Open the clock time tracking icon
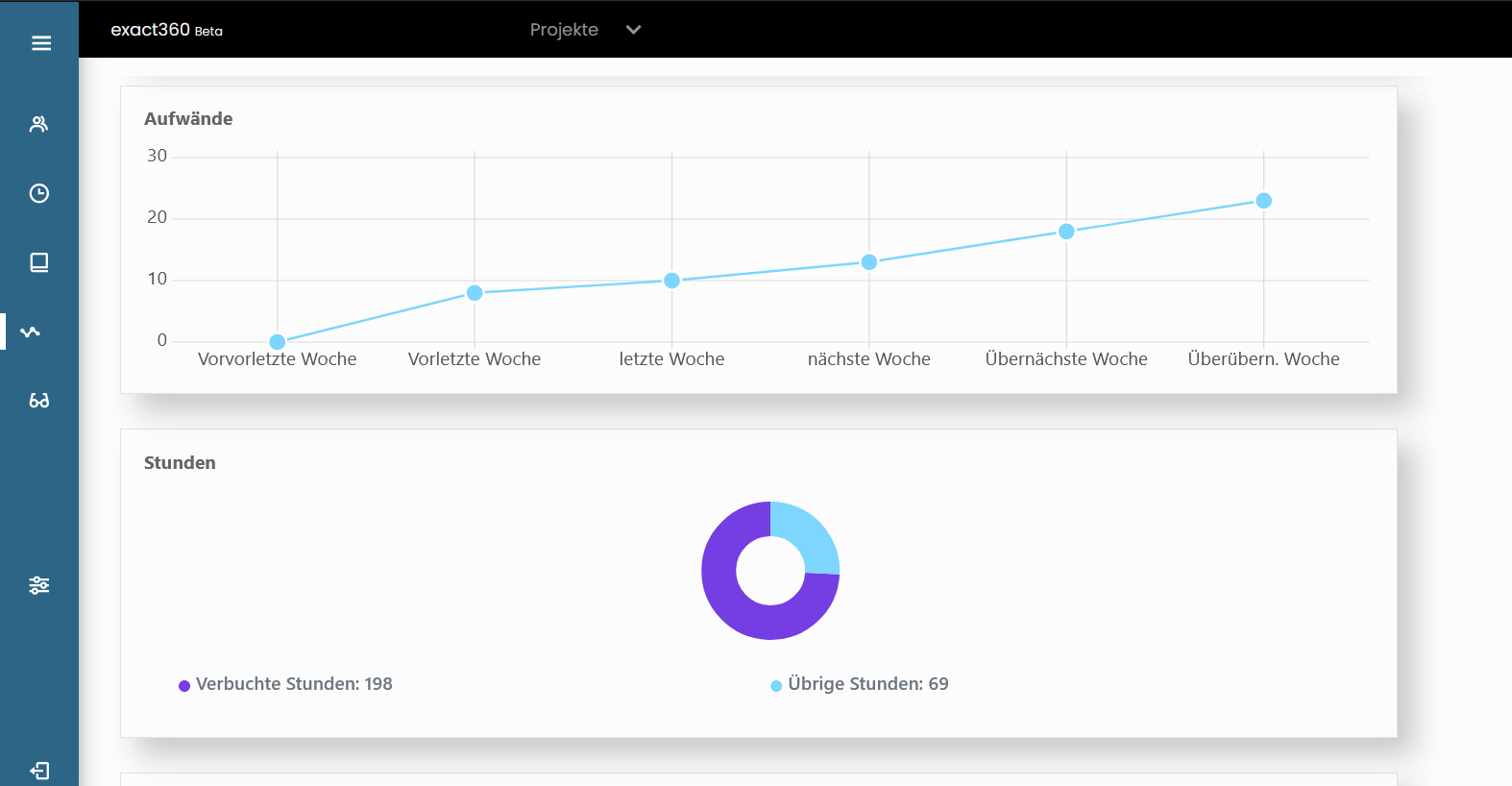 [x=38, y=193]
